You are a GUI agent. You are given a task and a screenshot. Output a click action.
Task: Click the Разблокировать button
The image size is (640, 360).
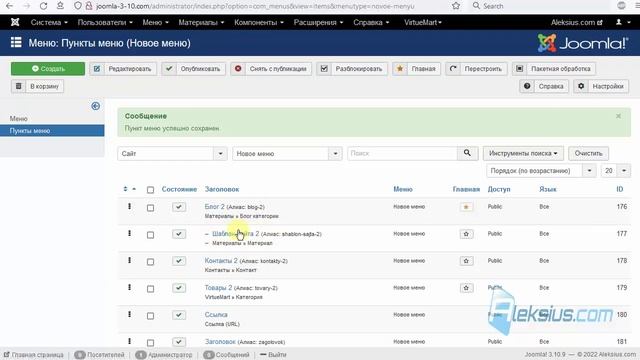click(352, 69)
